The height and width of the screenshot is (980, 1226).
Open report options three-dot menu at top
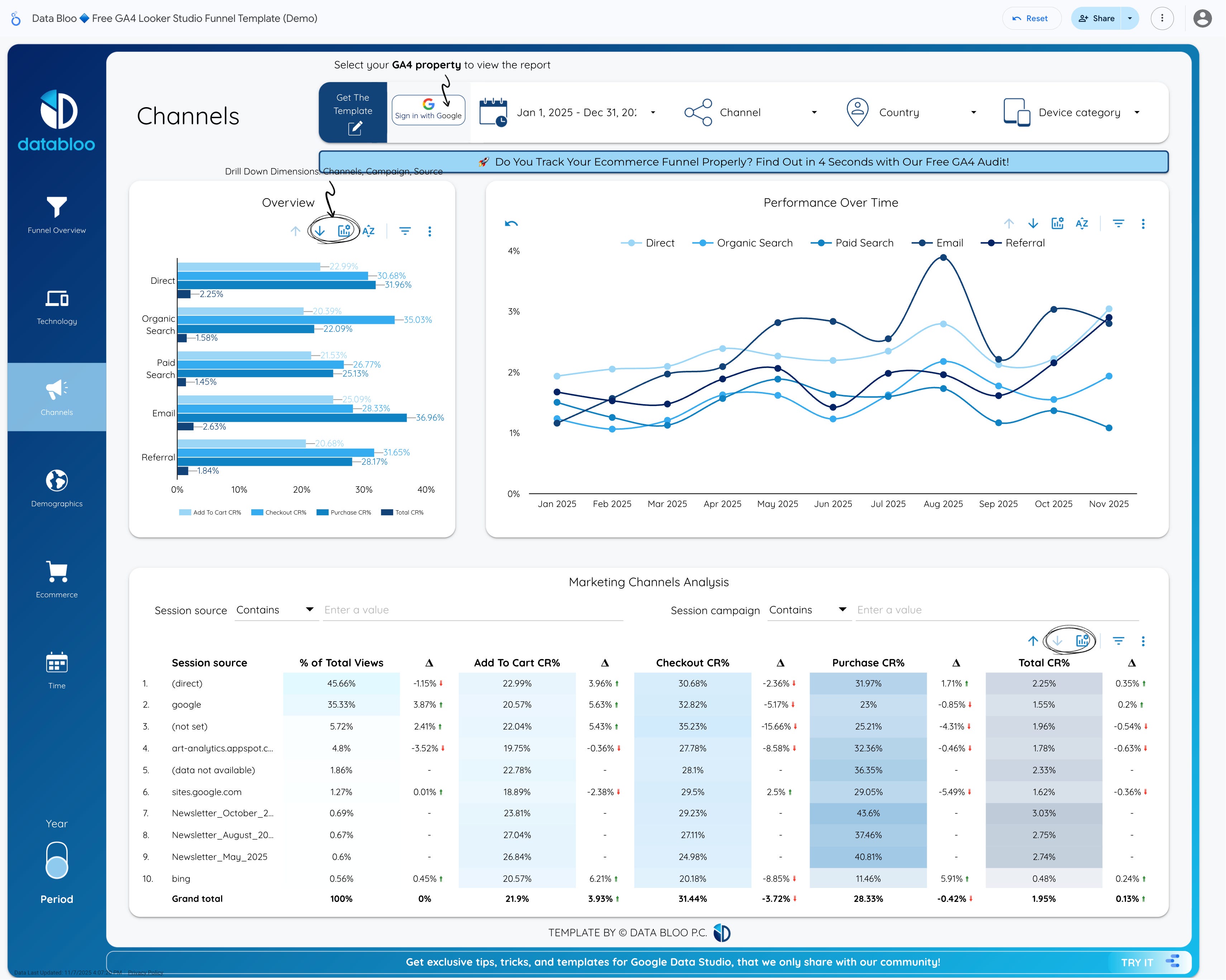click(x=1162, y=18)
